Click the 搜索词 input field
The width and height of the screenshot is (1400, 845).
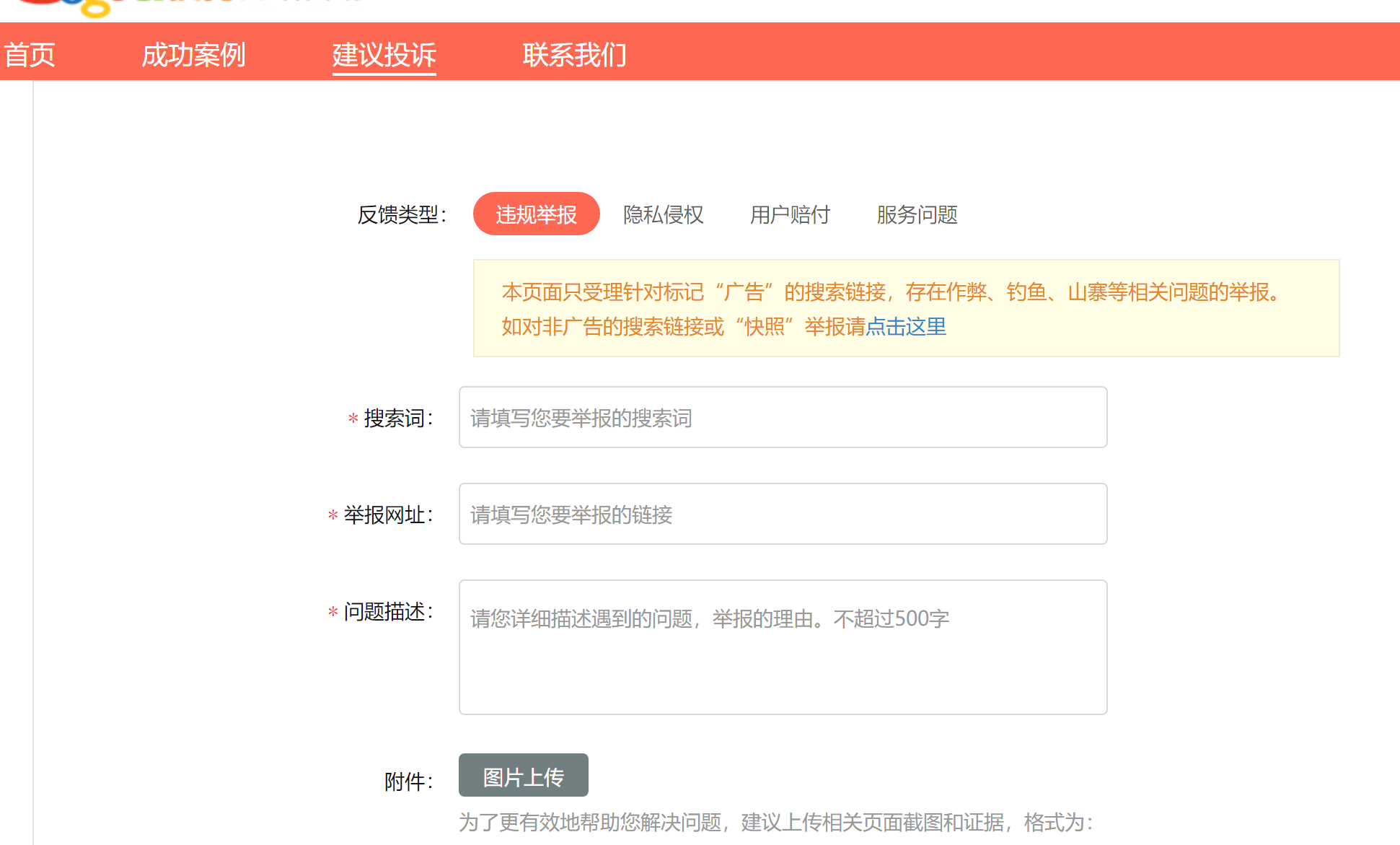tap(783, 417)
